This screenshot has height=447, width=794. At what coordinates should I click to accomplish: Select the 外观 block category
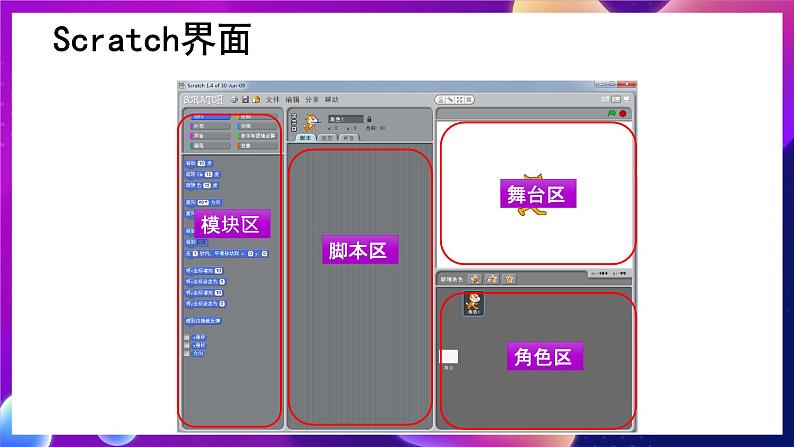pyautogui.click(x=210, y=126)
